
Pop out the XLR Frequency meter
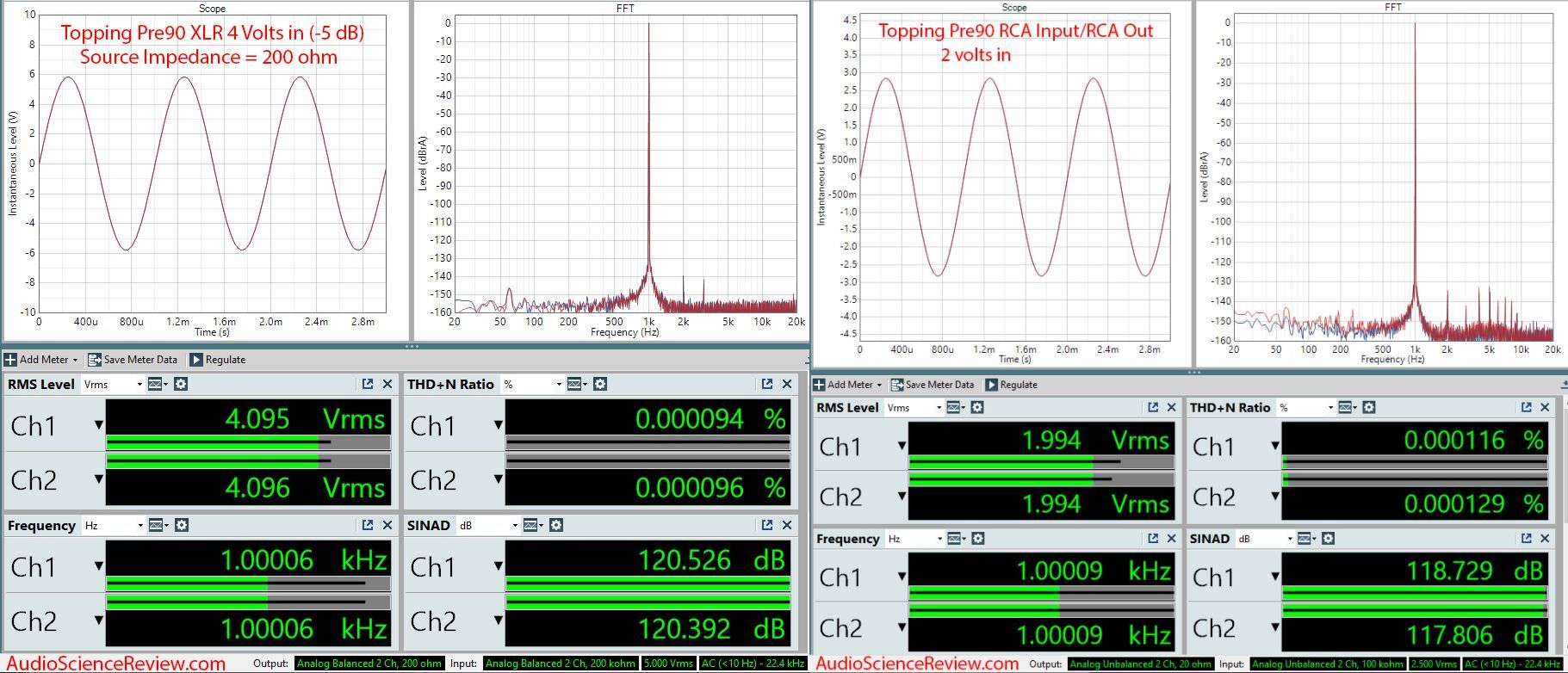pyautogui.click(x=368, y=525)
